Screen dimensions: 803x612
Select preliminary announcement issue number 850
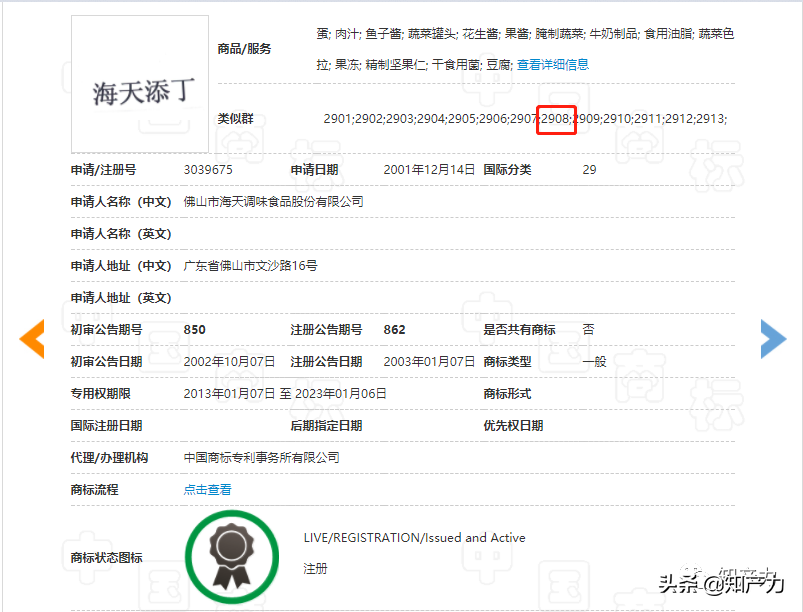click(195, 329)
